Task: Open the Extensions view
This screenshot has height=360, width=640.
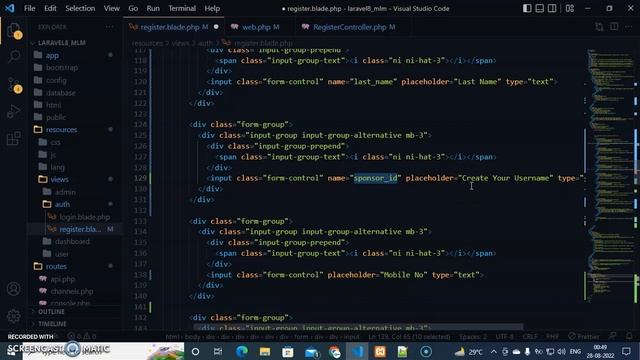Action: pyautogui.click(x=13, y=138)
